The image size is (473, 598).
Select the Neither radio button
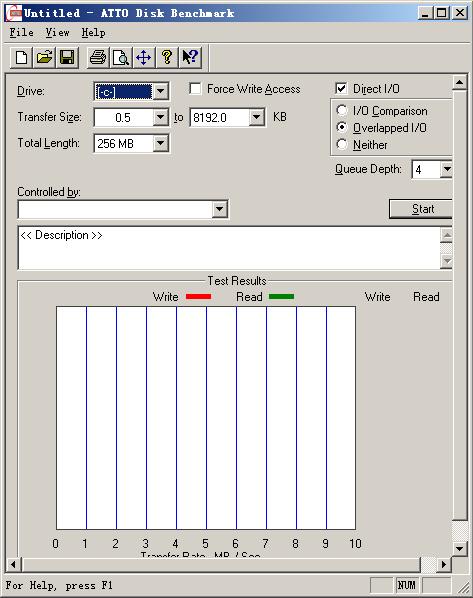342,145
